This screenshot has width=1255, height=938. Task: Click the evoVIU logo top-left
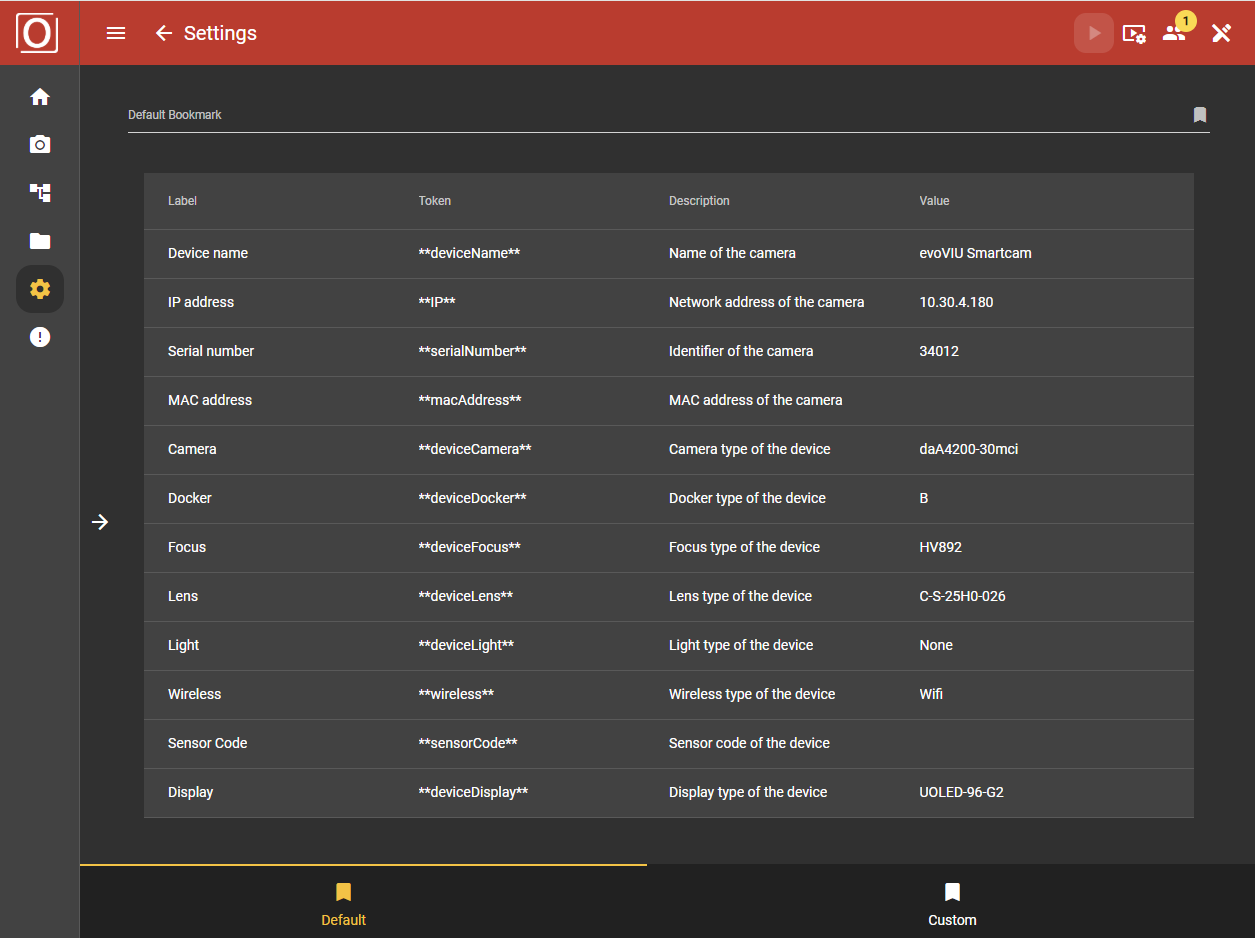tap(36, 32)
